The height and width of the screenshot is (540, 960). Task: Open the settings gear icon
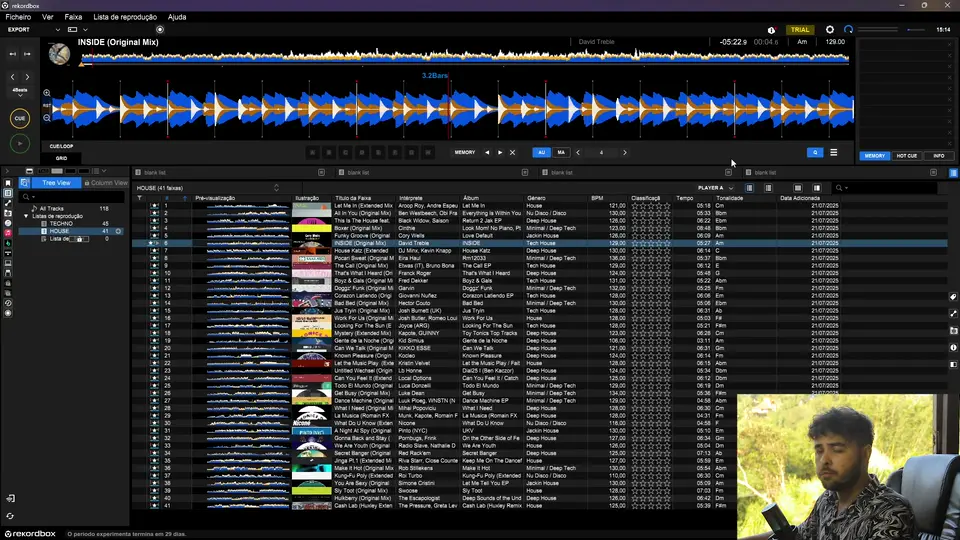coord(830,29)
